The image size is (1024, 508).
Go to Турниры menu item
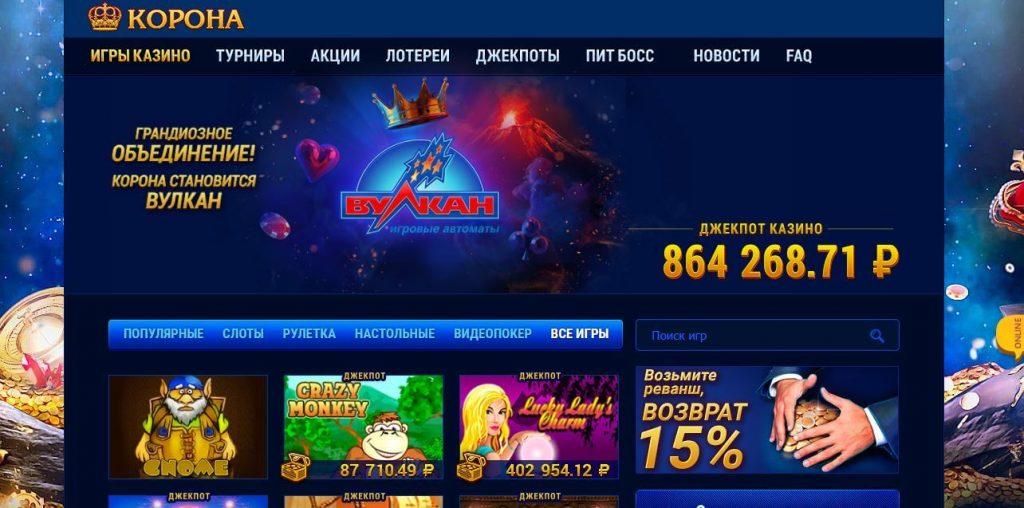(250, 56)
